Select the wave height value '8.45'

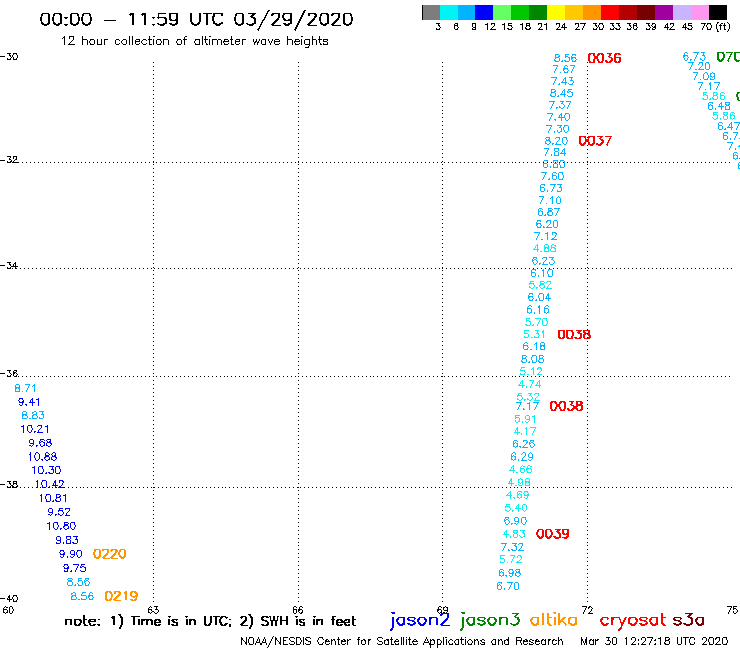[562, 93]
